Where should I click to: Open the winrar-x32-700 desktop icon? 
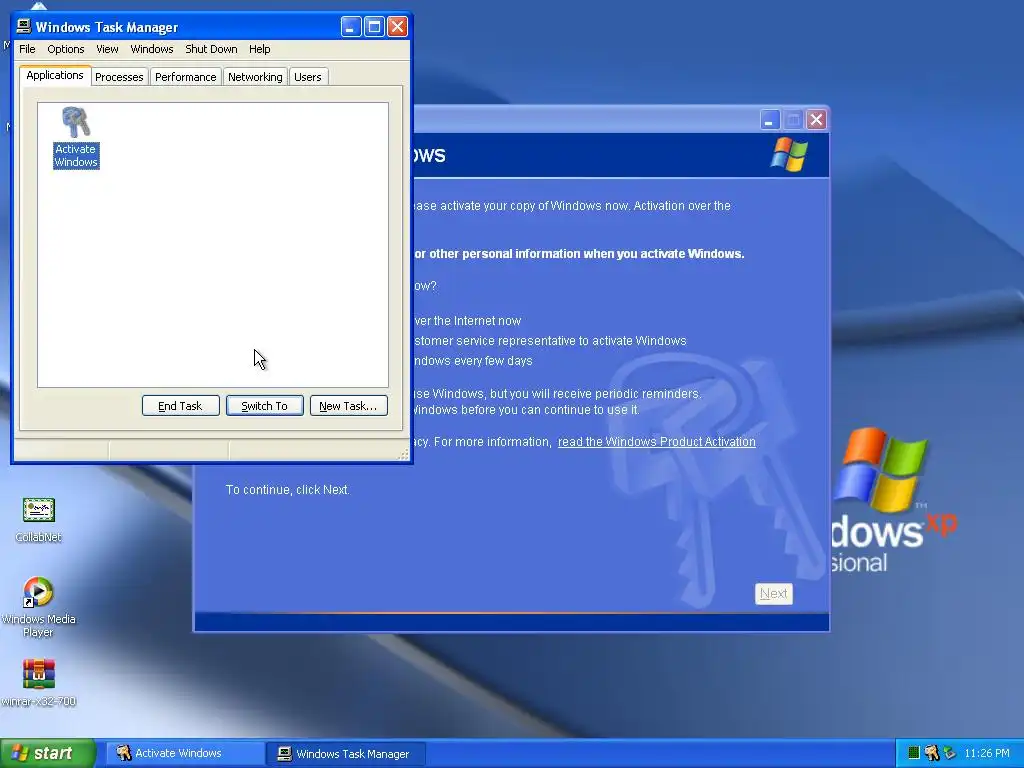point(39,683)
